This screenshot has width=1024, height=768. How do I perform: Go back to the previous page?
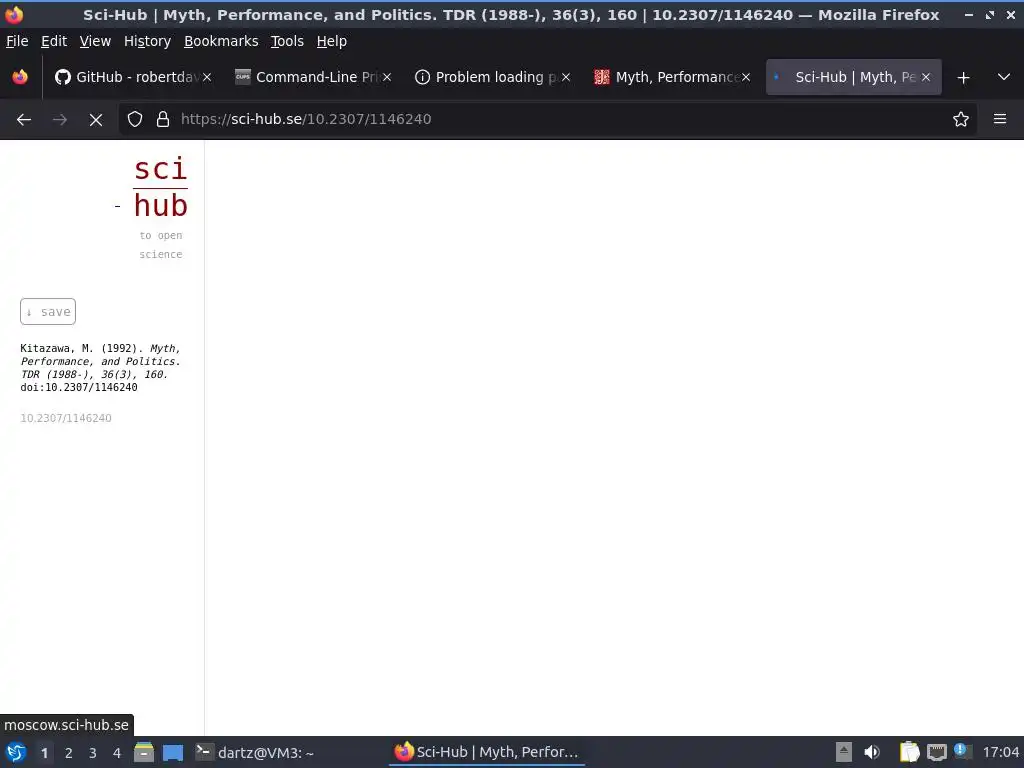pos(24,120)
